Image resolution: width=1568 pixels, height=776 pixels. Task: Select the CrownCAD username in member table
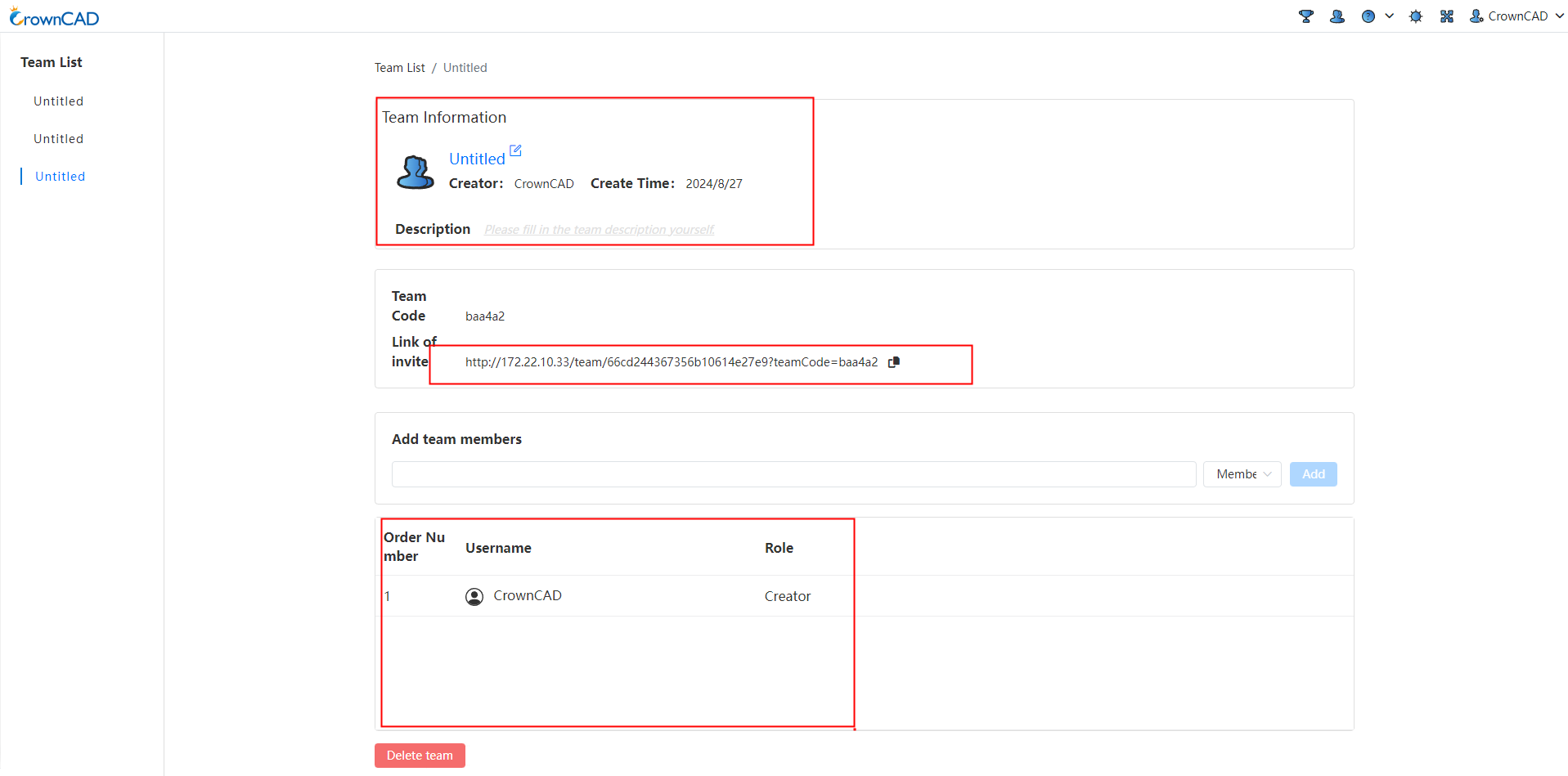click(528, 596)
